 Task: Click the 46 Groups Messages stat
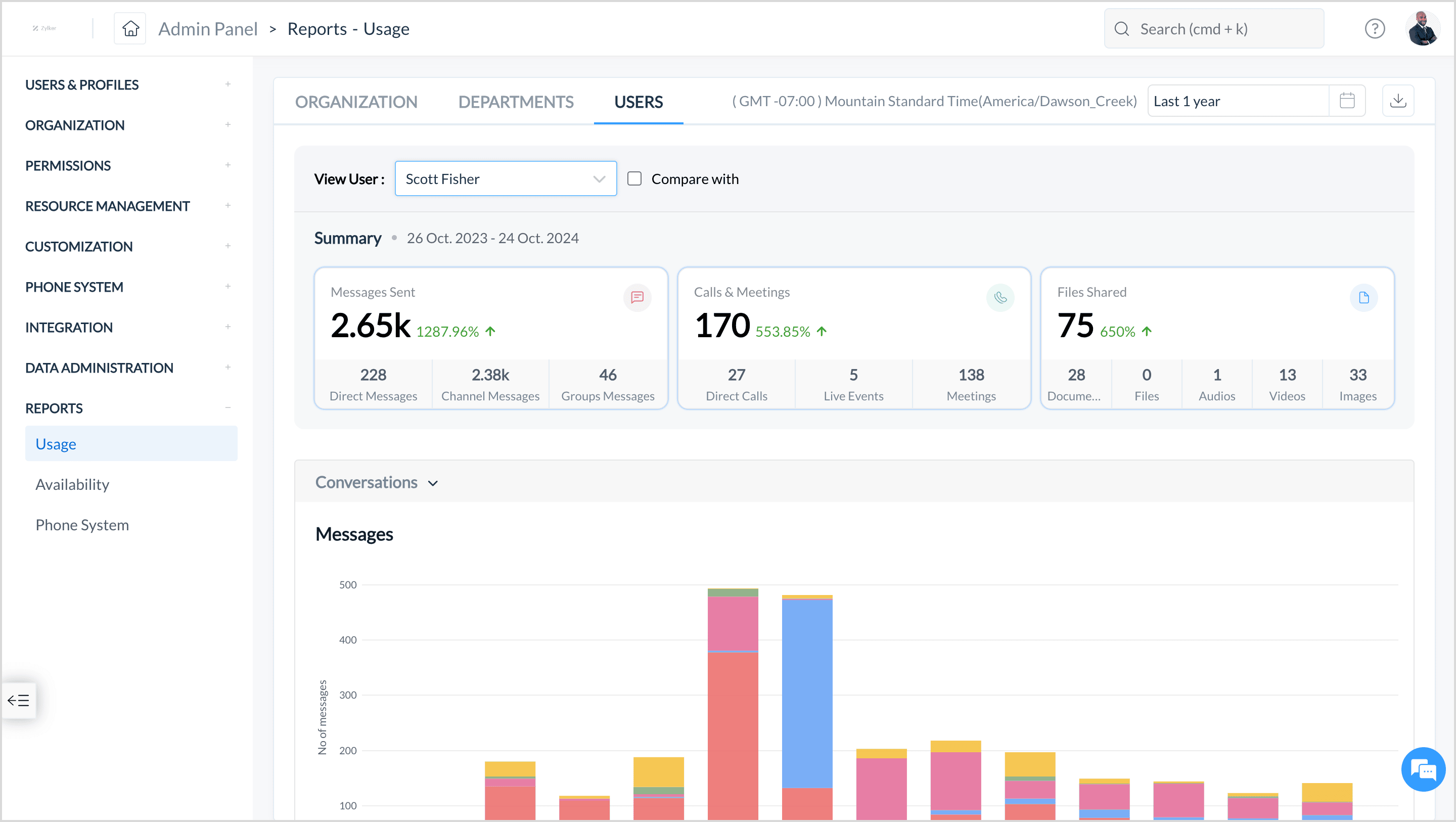pyautogui.click(x=608, y=384)
